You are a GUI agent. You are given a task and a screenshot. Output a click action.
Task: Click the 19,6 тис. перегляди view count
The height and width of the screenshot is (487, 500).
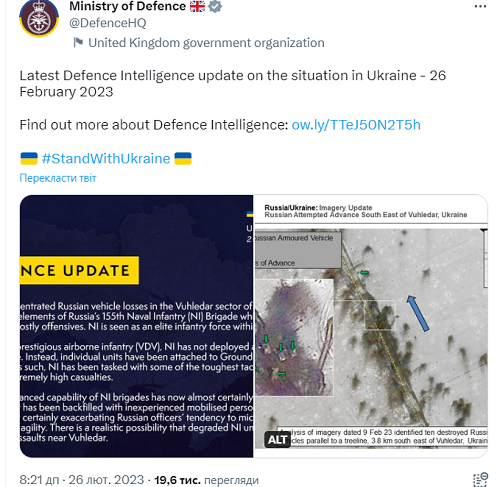pyautogui.click(x=206, y=480)
